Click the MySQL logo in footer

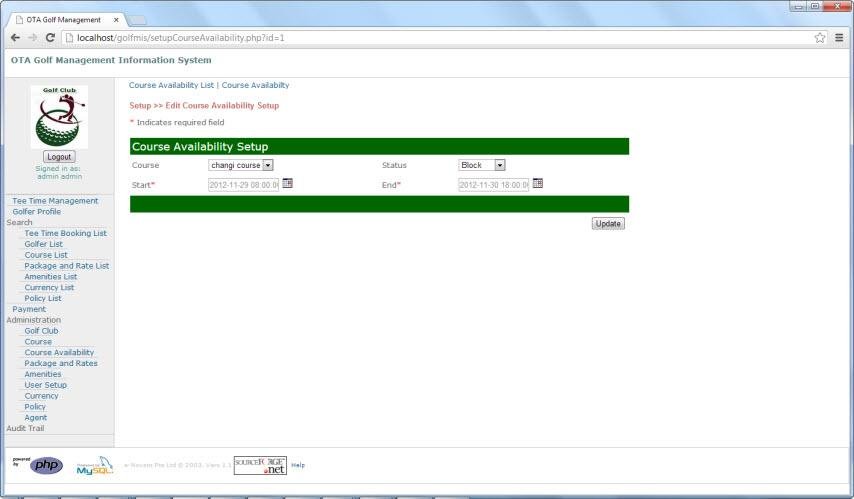(95, 465)
